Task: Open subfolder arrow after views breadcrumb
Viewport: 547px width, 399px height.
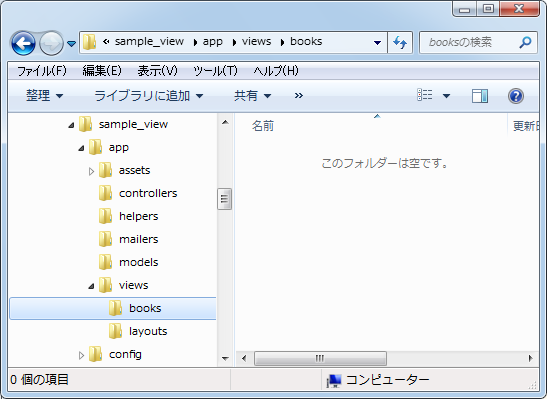Action: point(282,42)
